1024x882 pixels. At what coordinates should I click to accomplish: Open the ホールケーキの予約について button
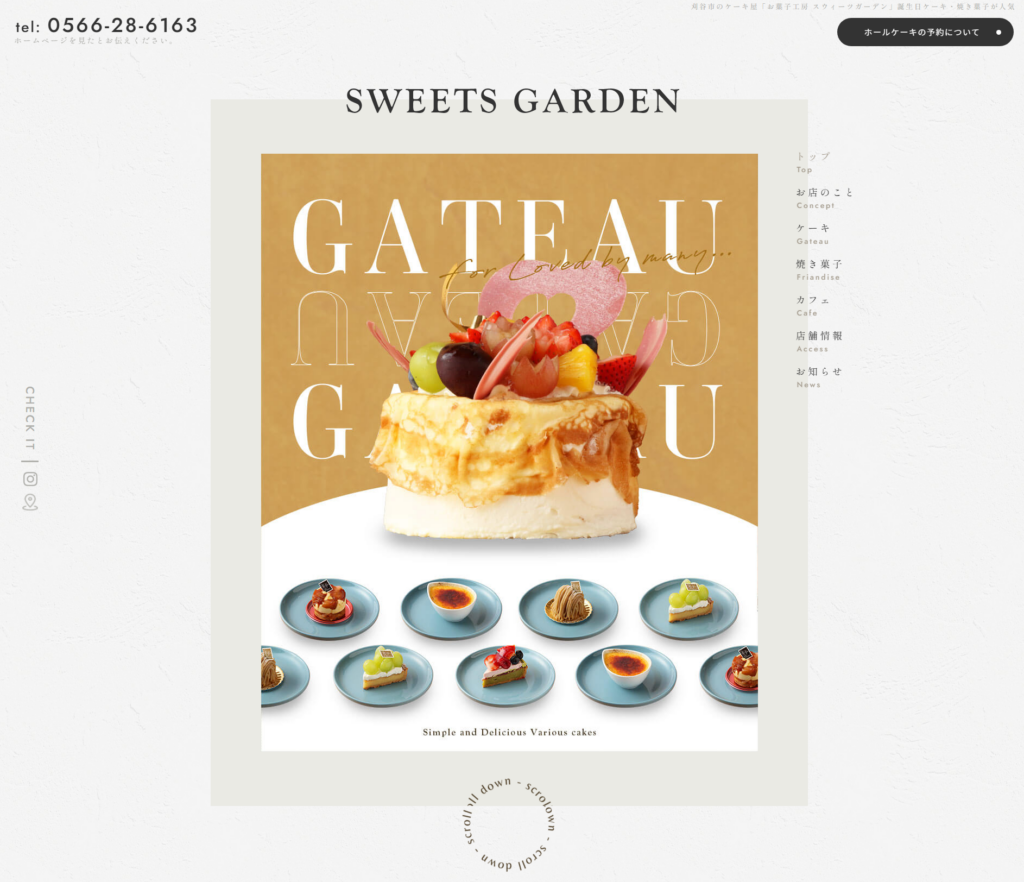(x=925, y=32)
